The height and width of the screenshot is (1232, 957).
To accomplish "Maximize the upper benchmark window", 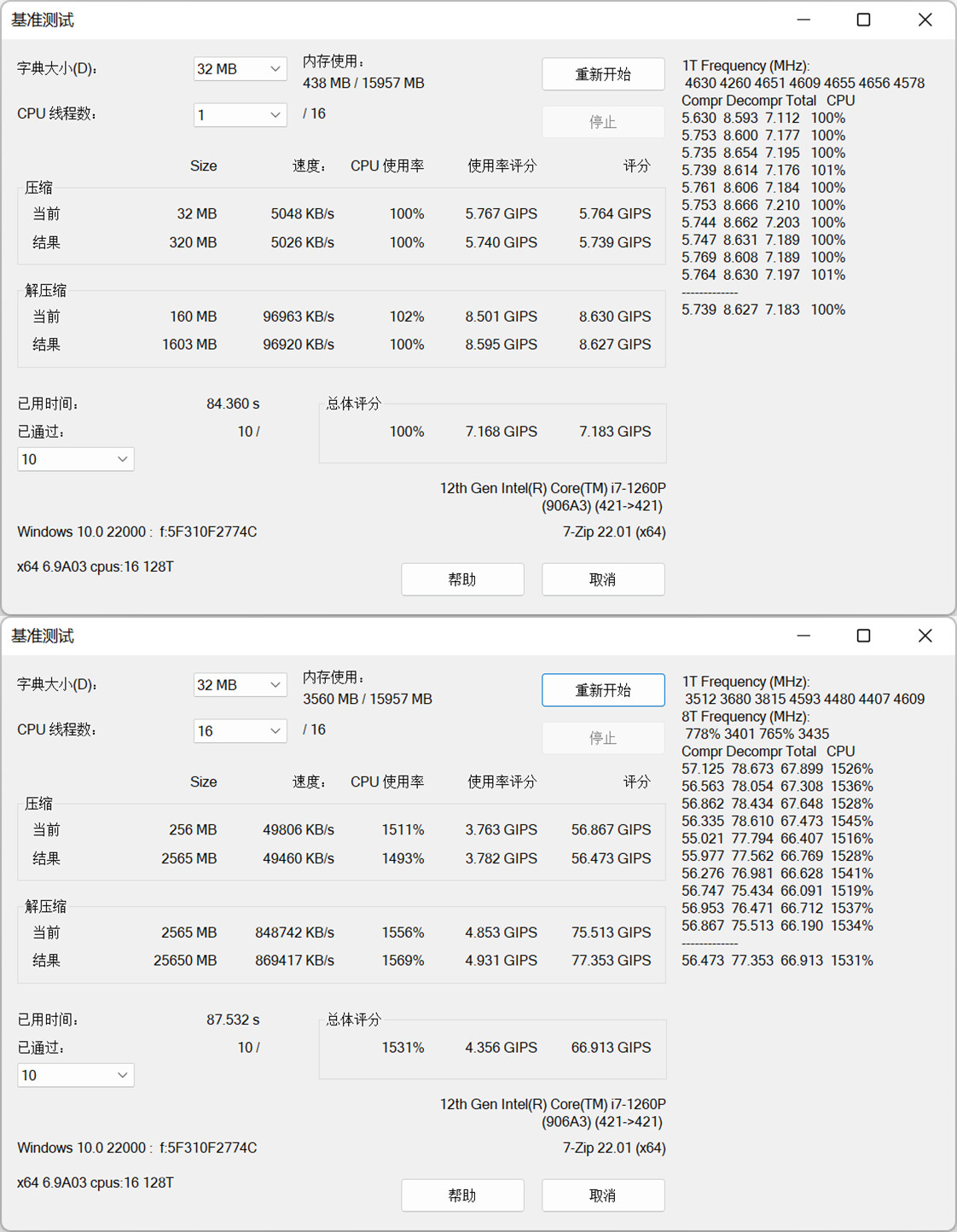I will [x=863, y=20].
